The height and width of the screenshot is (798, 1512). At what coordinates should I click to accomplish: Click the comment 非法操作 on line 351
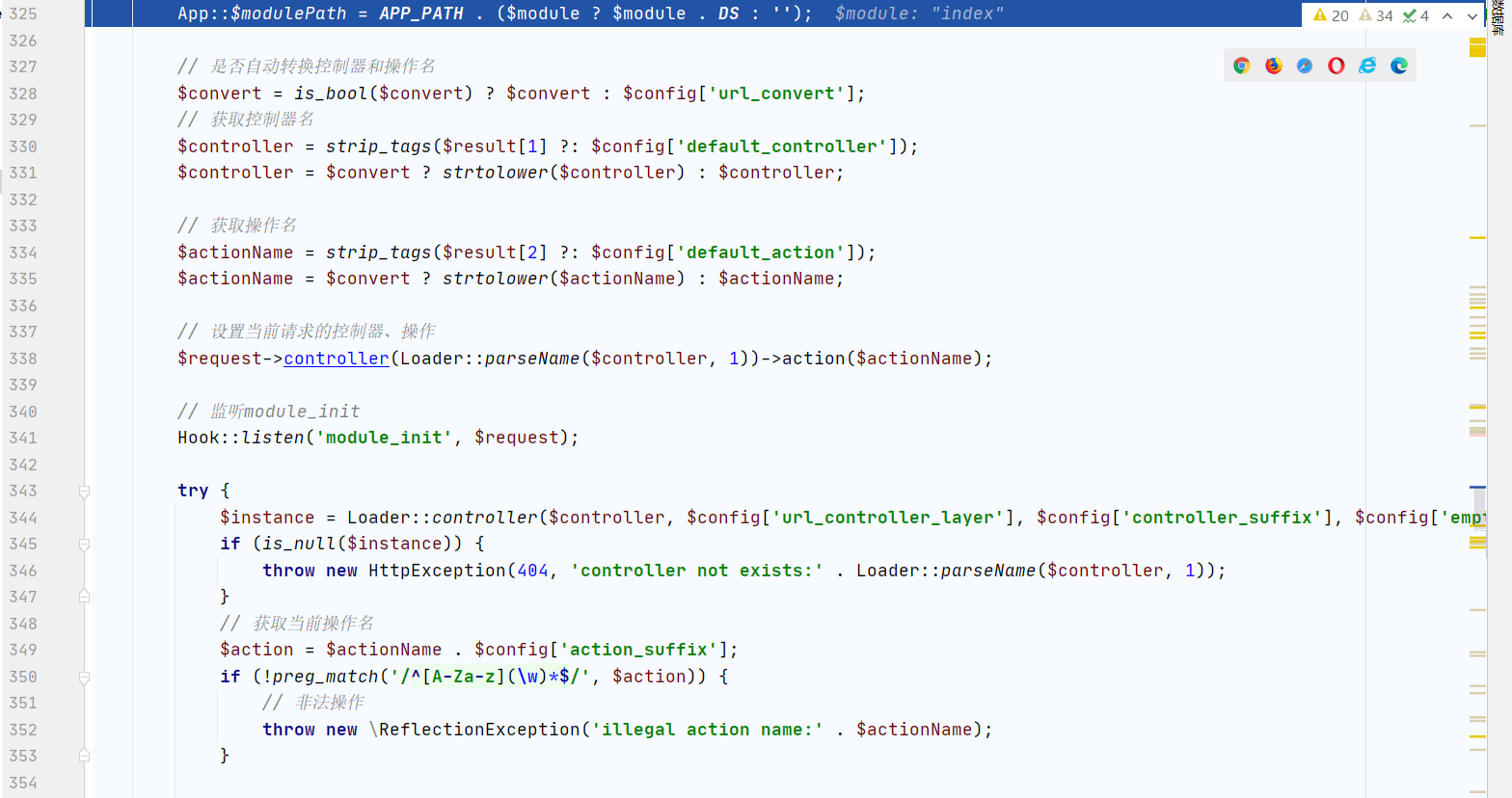click(313, 703)
